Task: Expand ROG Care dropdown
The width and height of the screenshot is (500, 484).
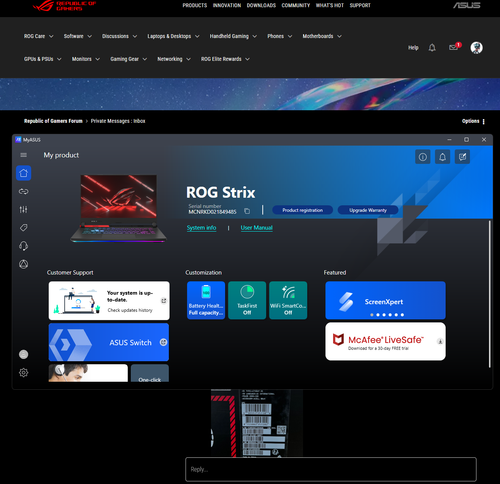Action: 38,36
